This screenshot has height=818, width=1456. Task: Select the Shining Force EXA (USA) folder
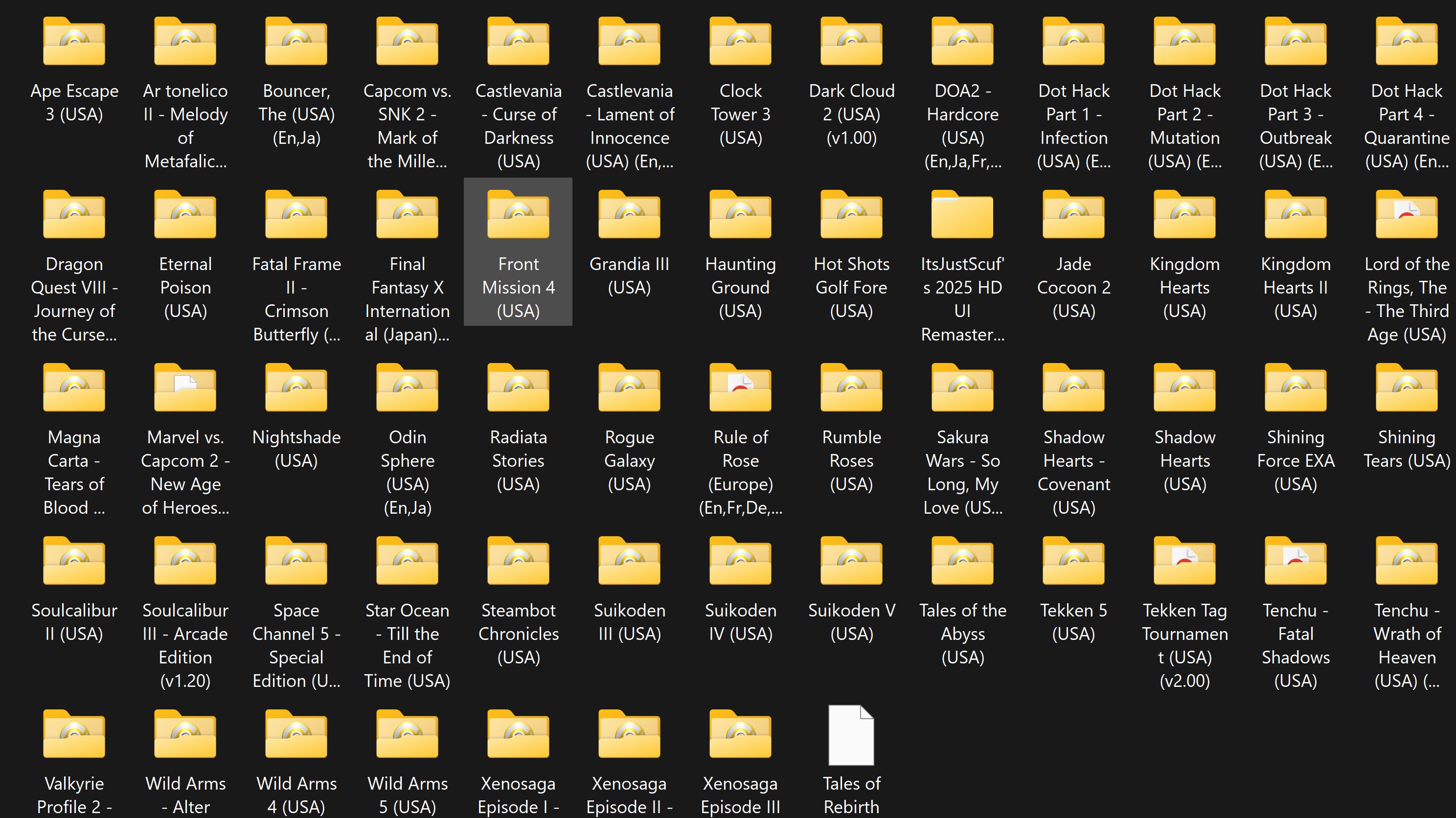tap(1296, 387)
